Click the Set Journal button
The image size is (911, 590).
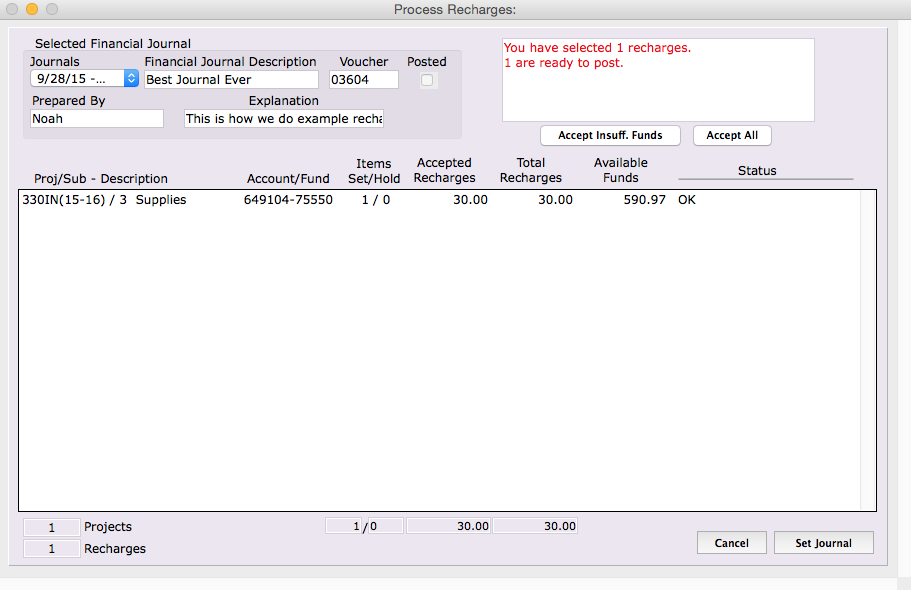[823, 543]
